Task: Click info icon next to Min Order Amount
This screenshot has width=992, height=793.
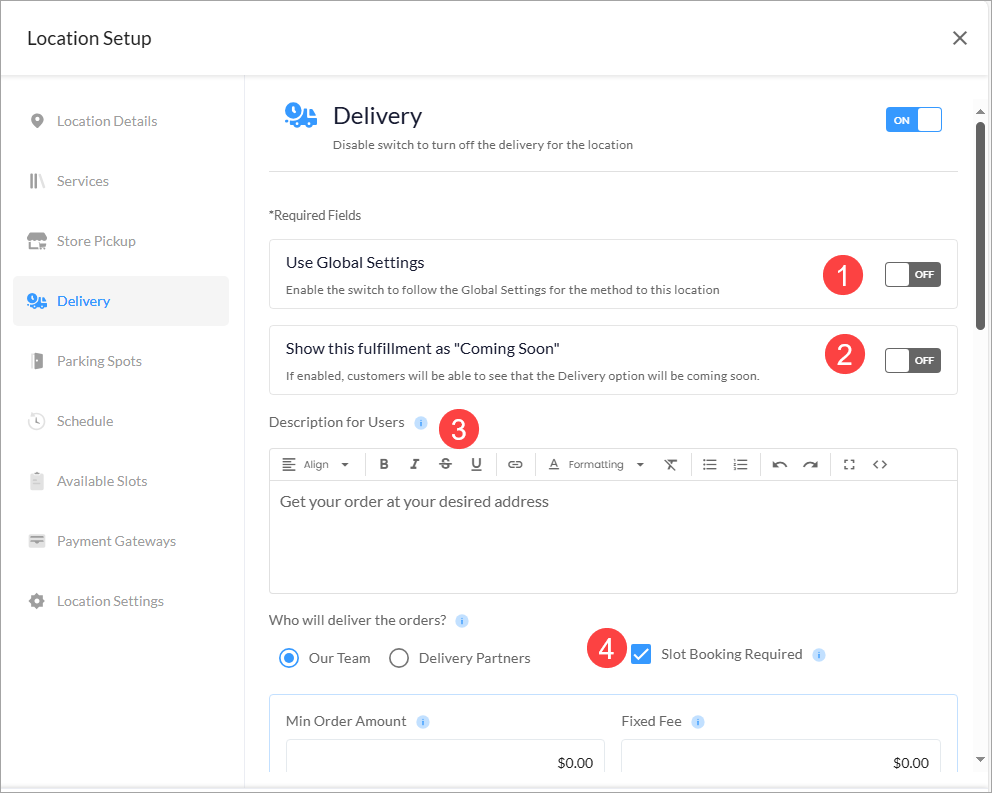Action: point(423,722)
